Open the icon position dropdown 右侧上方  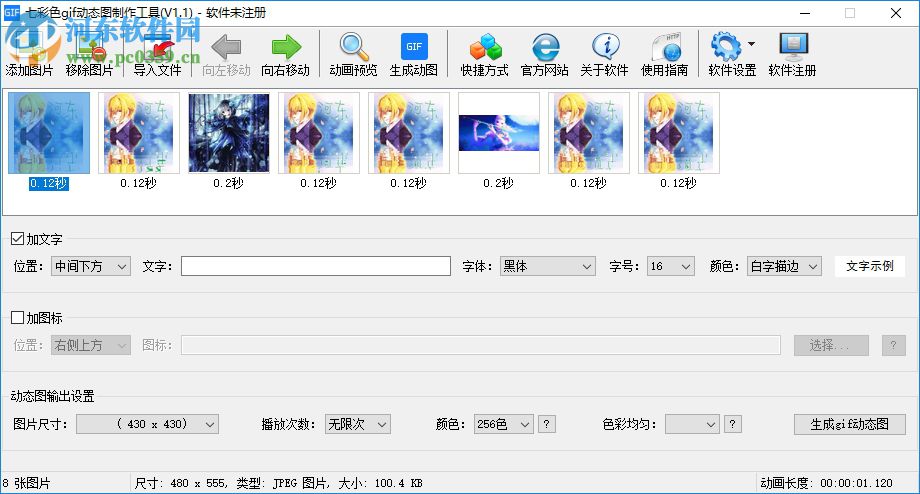(x=91, y=345)
